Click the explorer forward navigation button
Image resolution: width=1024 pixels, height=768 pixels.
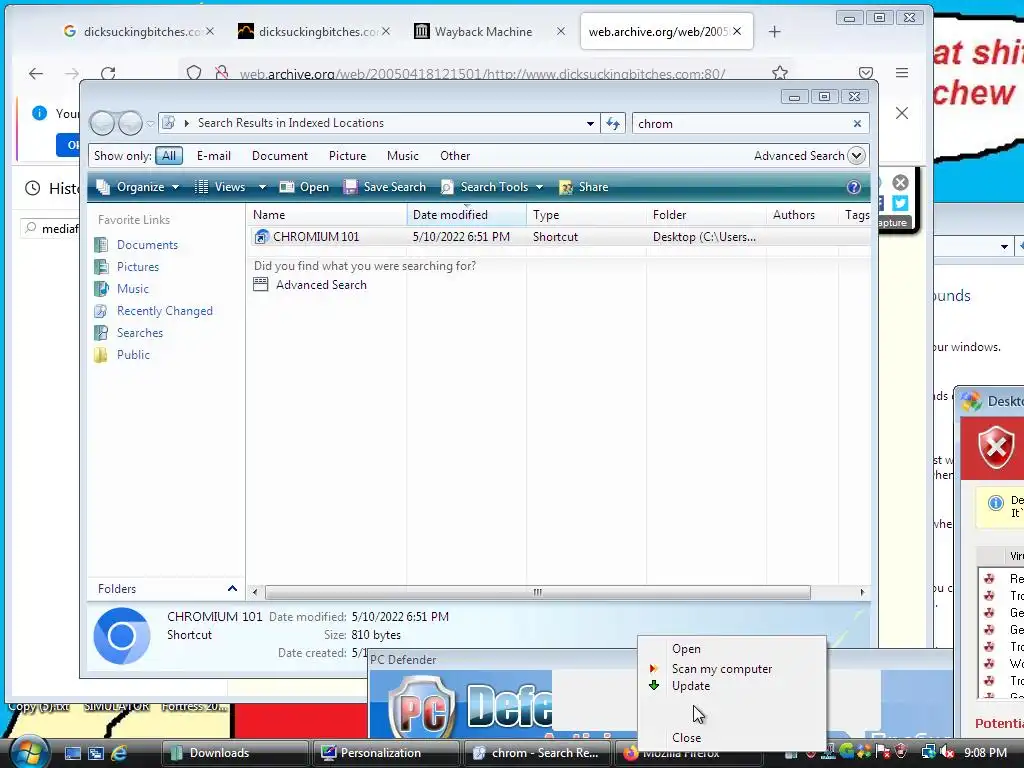[130, 123]
